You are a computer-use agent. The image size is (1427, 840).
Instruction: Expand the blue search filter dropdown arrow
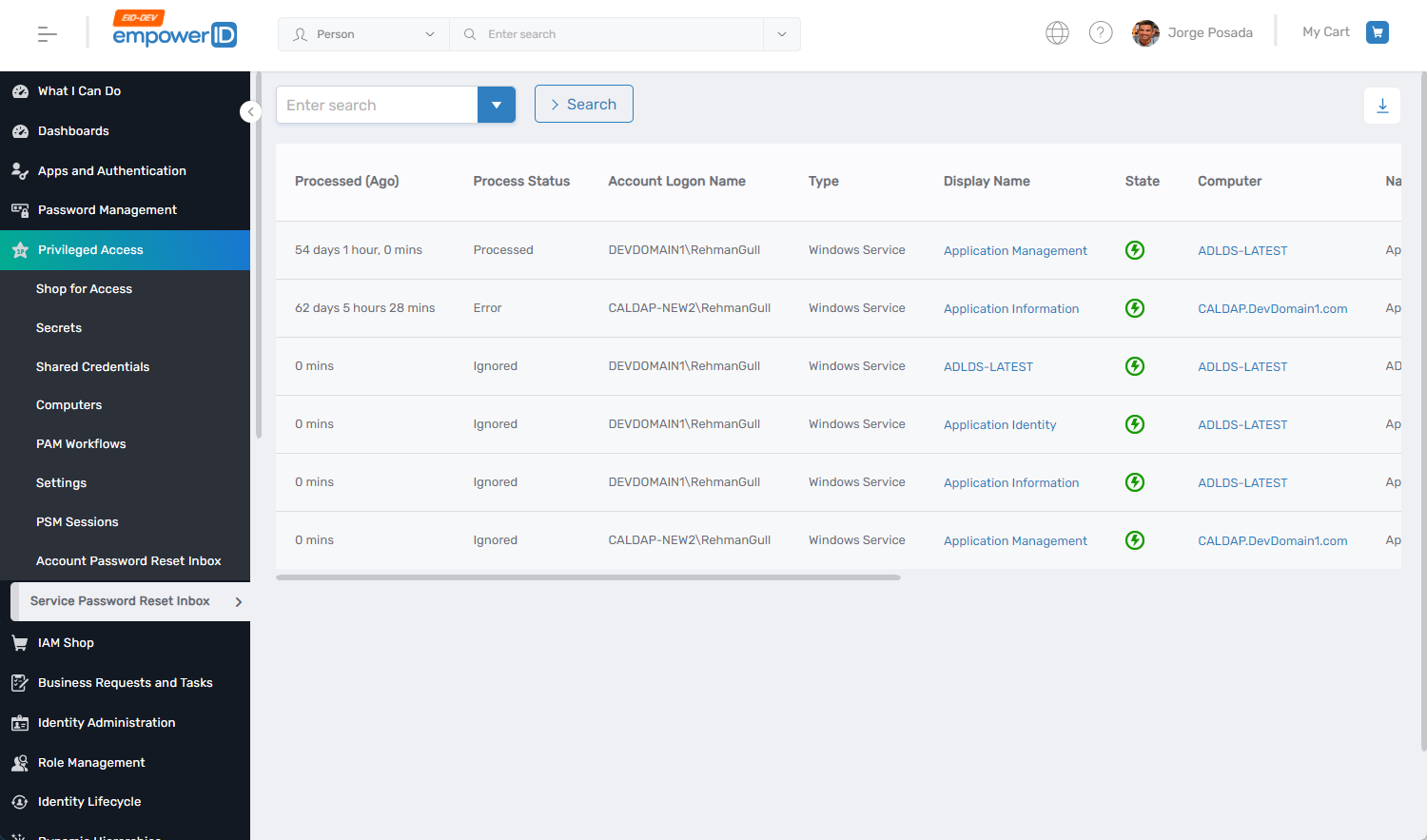tap(496, 104)
